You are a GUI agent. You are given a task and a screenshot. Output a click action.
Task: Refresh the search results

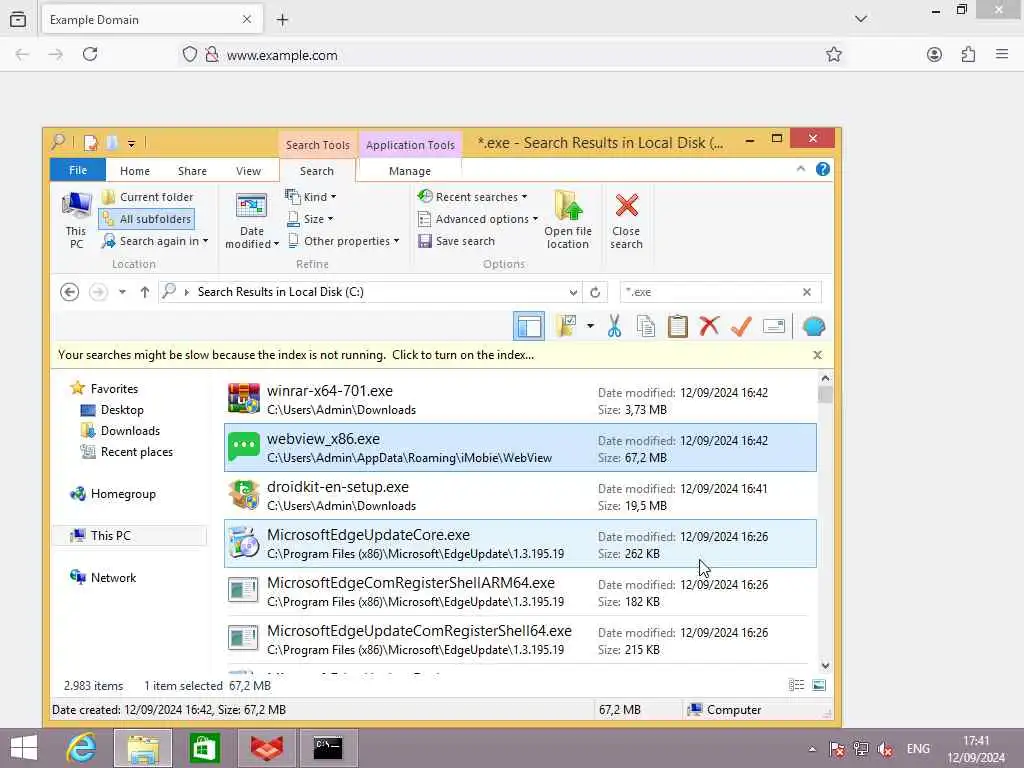(x=595, y=293)
